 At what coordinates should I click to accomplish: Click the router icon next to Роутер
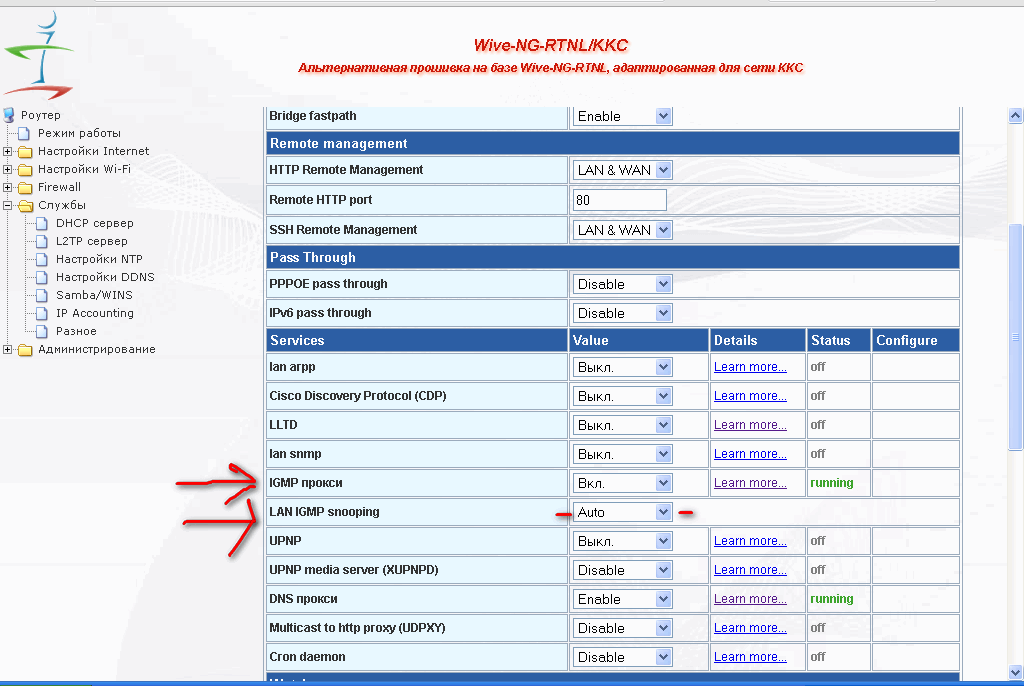[x=8, y=115]
